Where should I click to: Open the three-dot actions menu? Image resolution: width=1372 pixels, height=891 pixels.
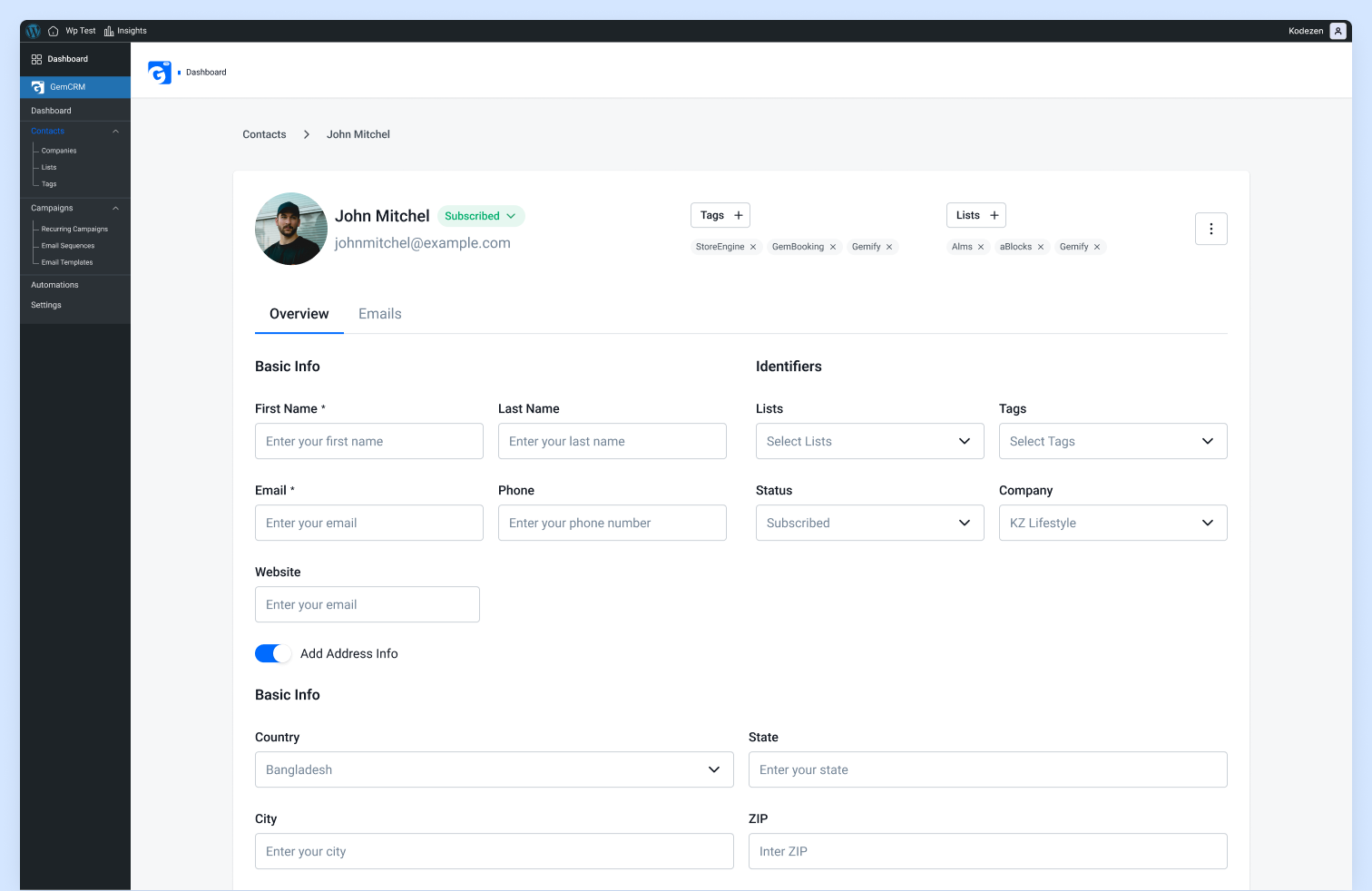coord(1210,229)
